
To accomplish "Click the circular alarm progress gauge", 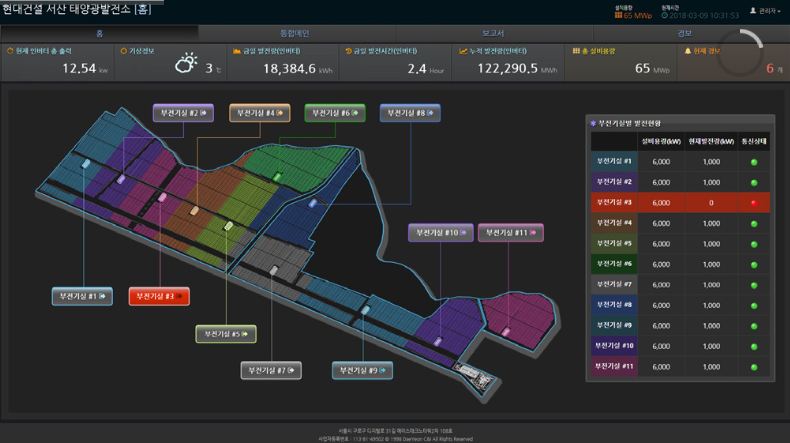I will tap(740, 53).
